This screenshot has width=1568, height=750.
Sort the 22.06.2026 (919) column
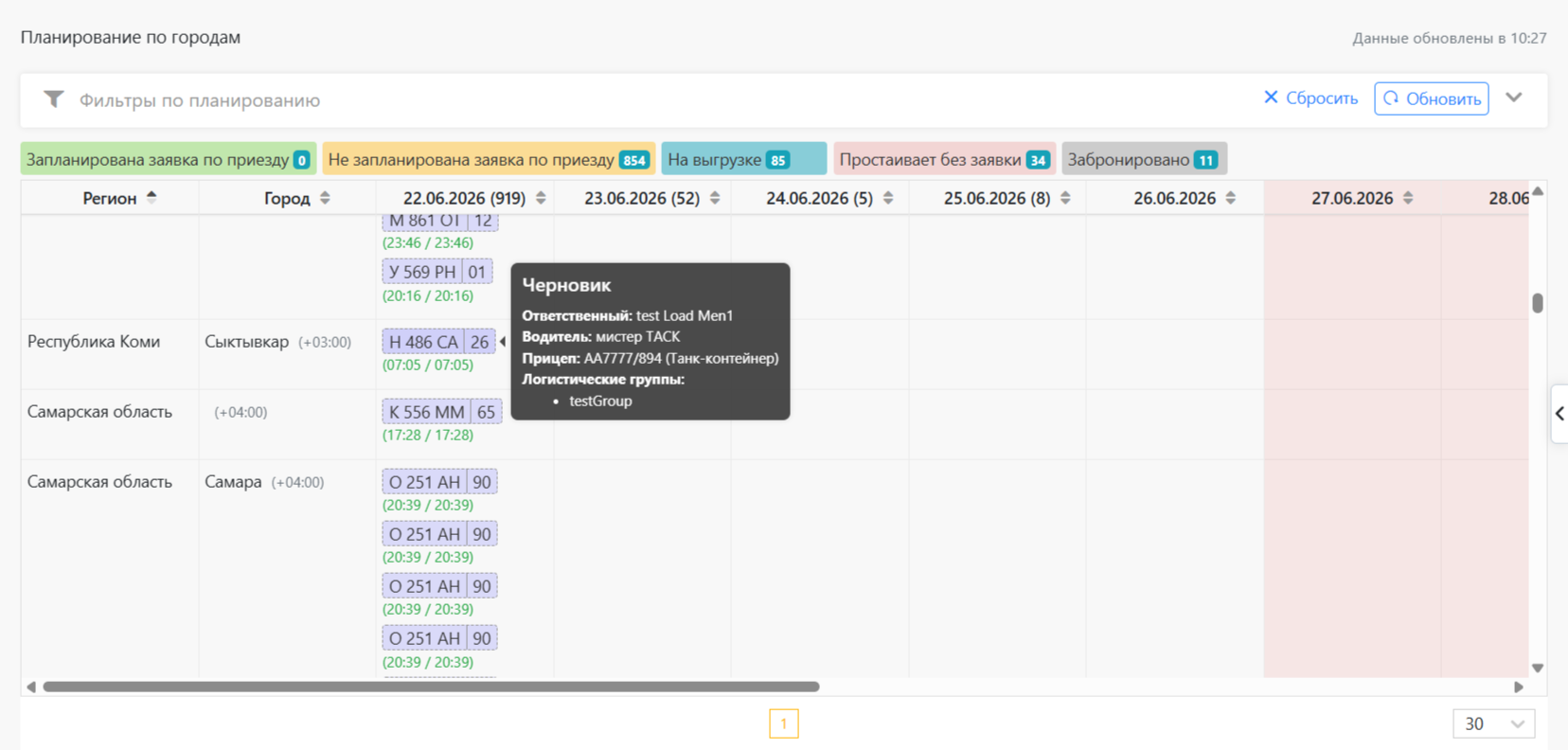click(541, 198)
